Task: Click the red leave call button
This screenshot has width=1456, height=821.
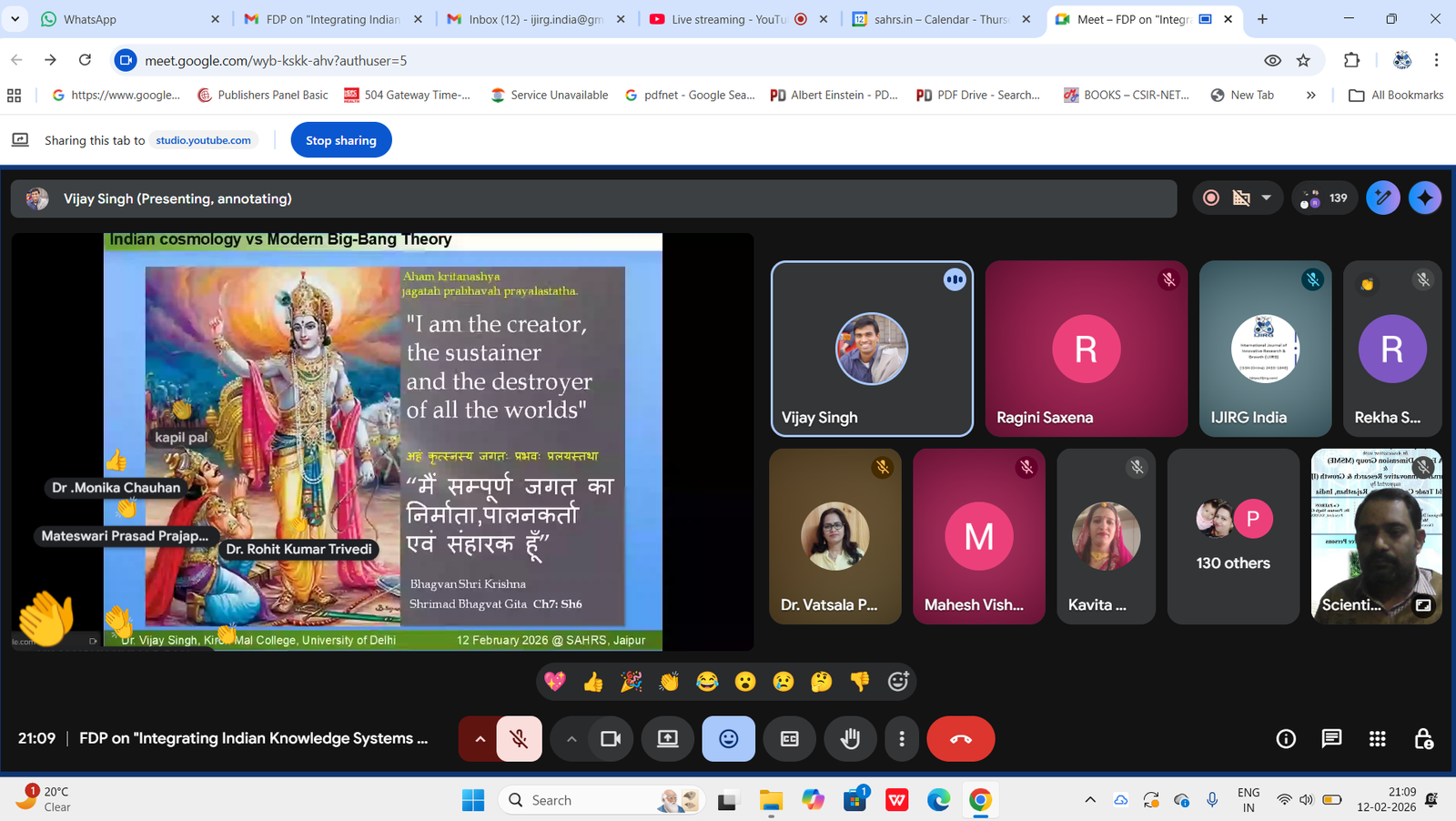Action: (960, 739)
